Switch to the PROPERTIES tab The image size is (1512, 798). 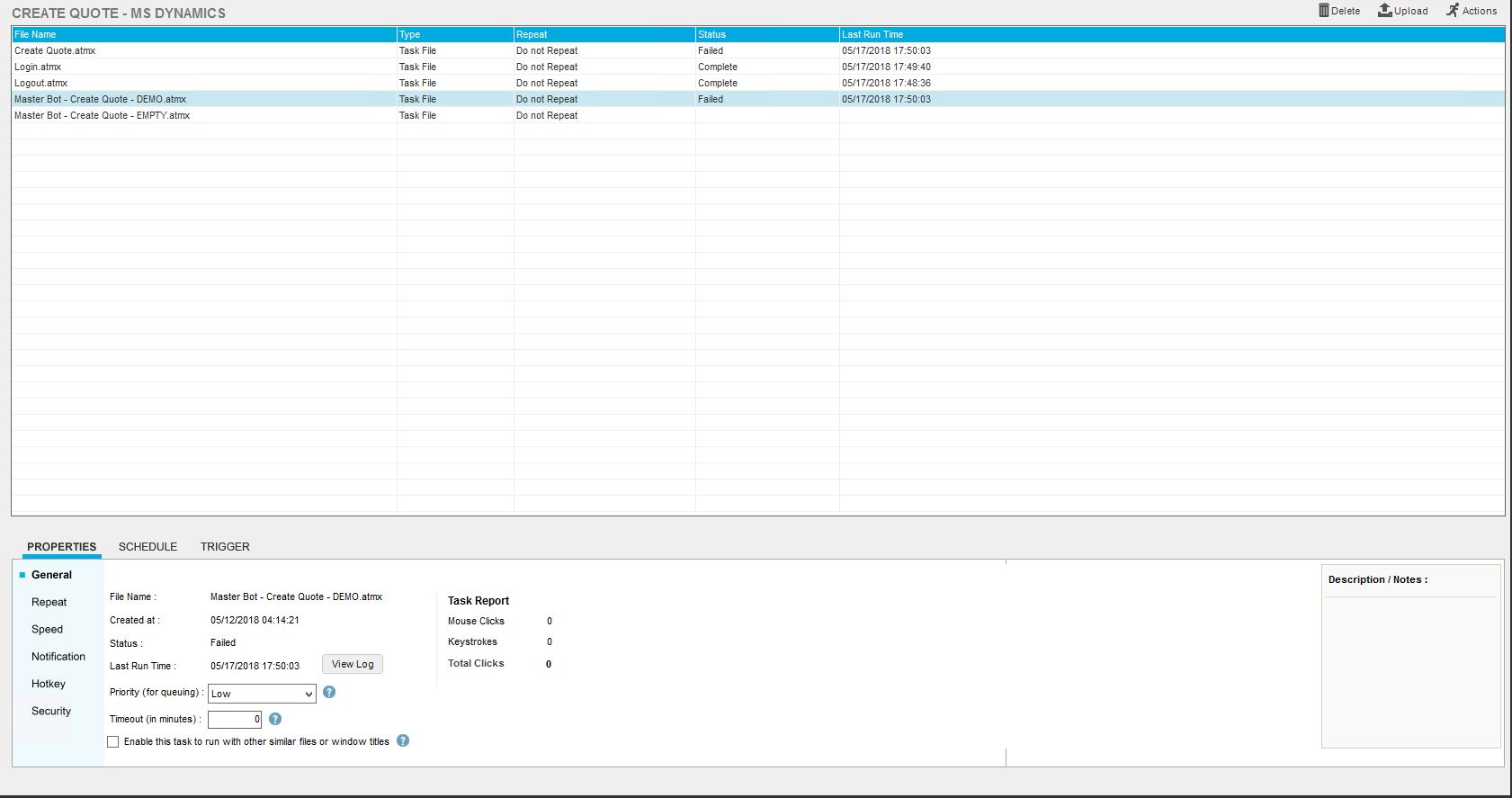click(x=61, y=546)
